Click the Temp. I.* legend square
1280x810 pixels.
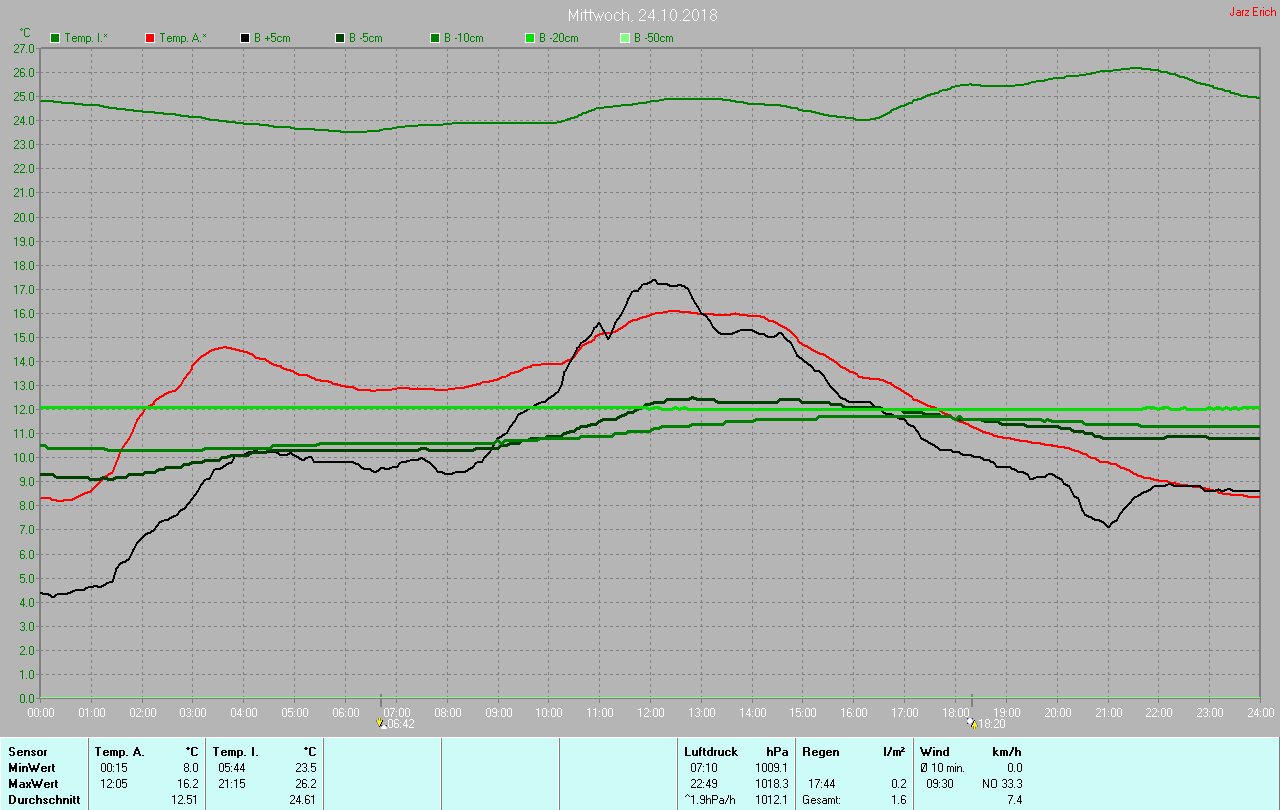tap(55, 38)
